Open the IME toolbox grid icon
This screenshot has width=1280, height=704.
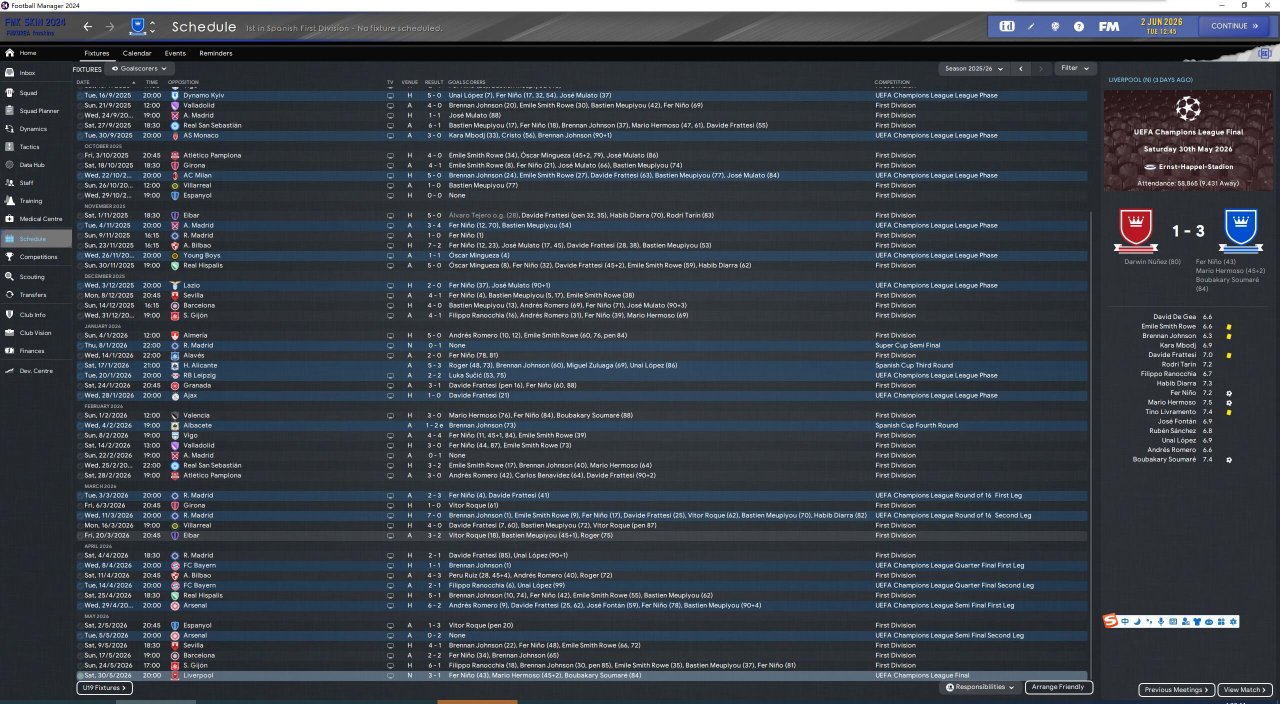(x=1221, y=622)
